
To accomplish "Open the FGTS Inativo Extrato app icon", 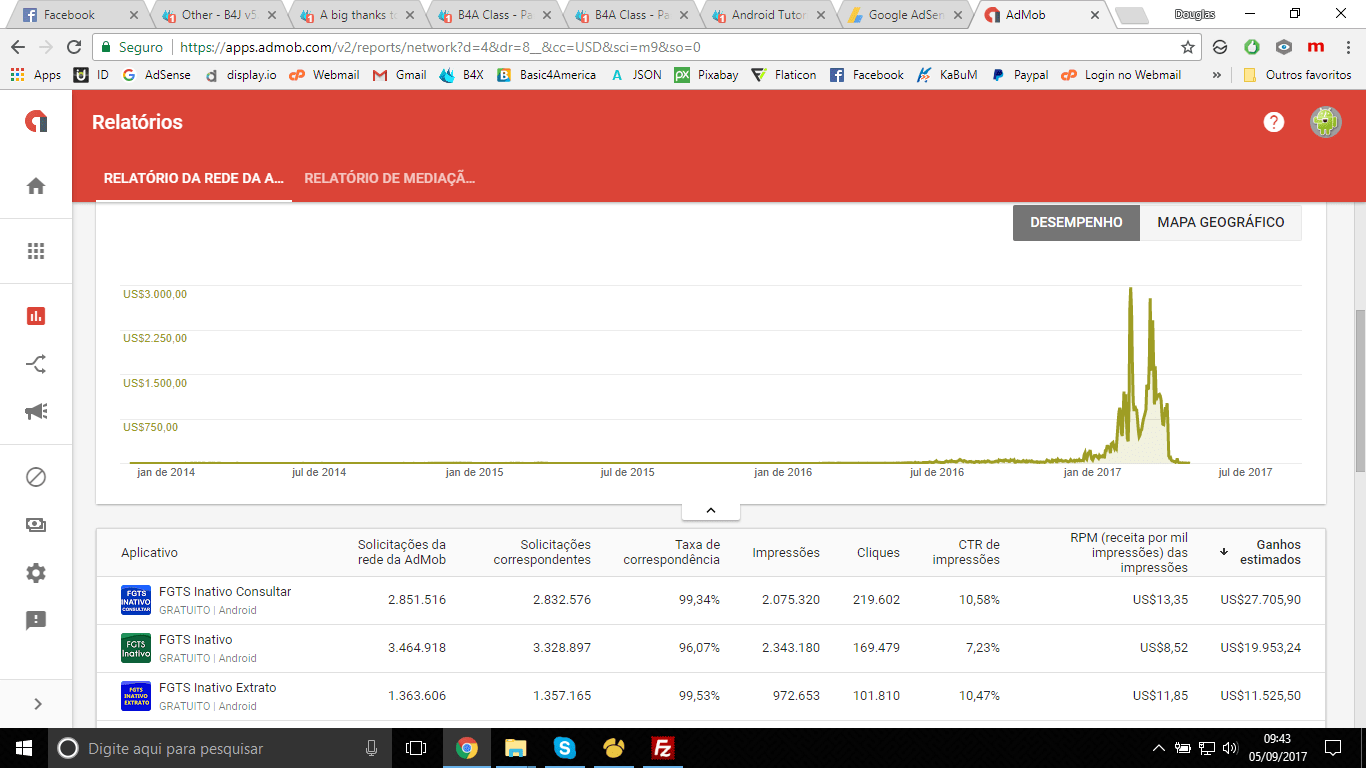I will click(x=136, y=696).
